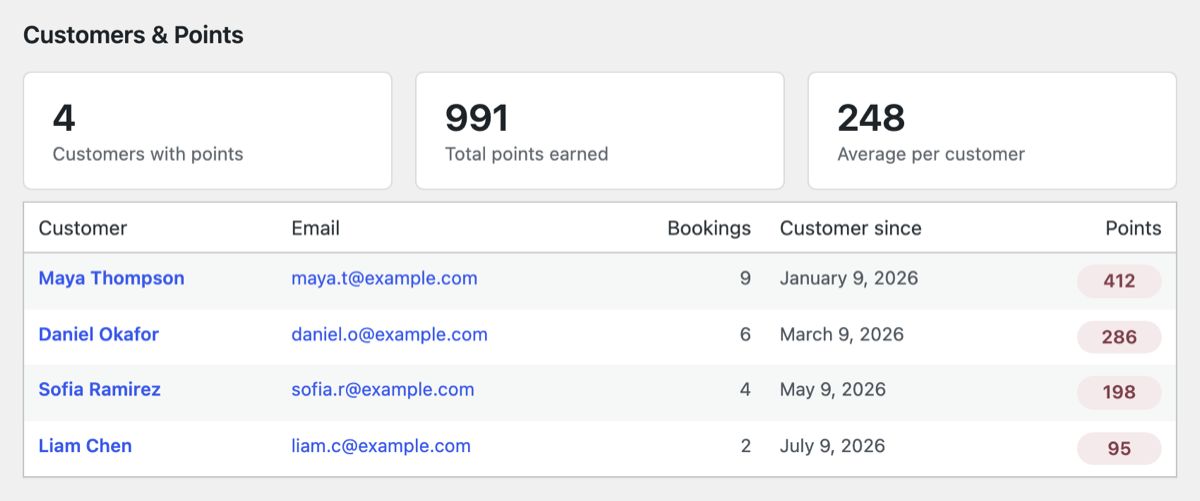Click the Customers & Points heading
The width and height of the screenshot is (1200, 501).
(x=133, y=35)
